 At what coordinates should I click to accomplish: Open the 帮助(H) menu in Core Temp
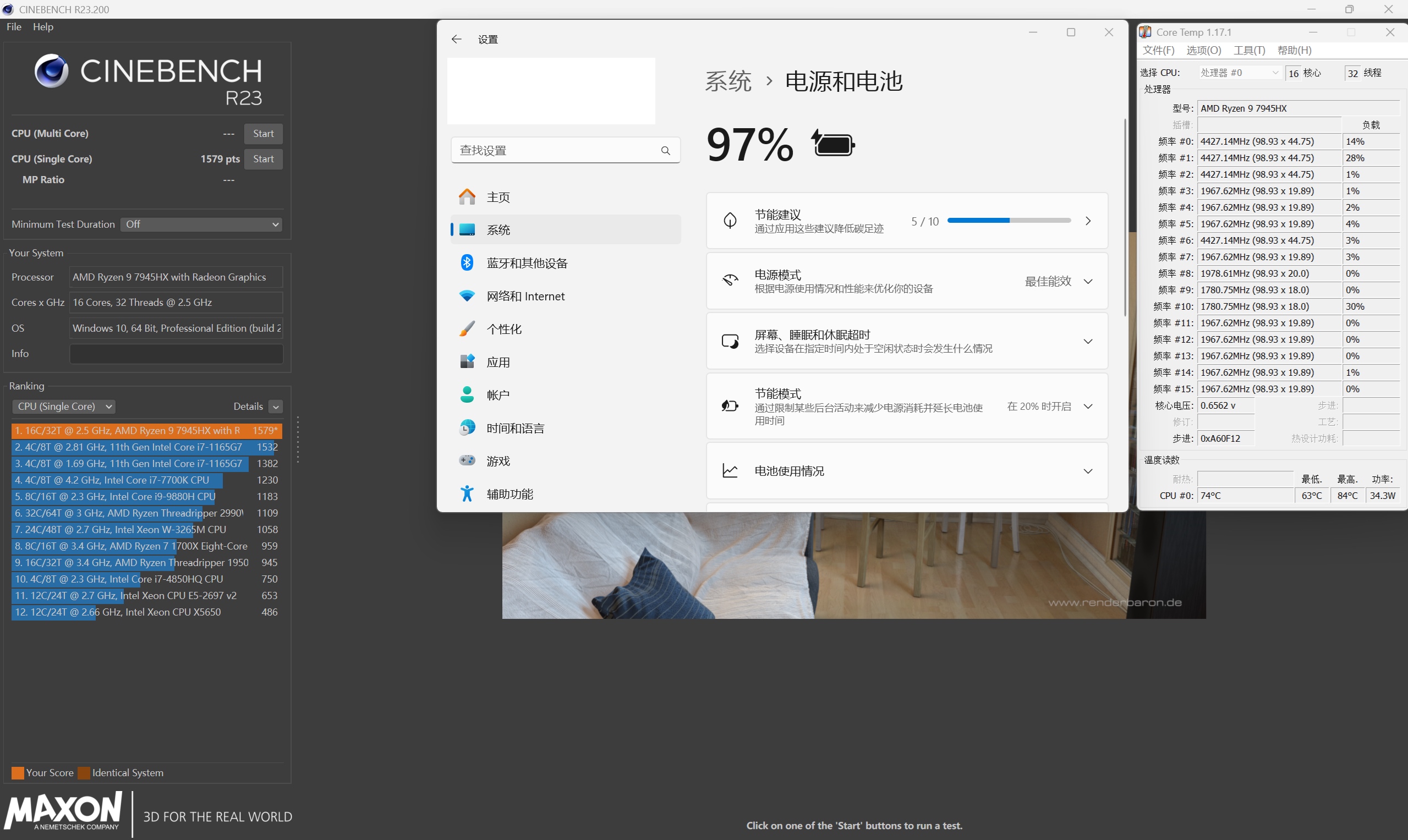[1294, 51]
